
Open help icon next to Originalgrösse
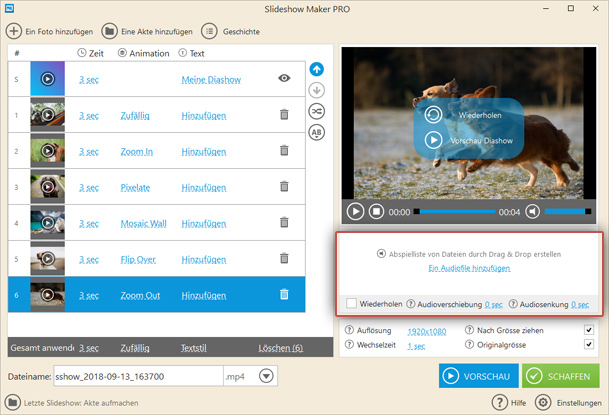tap(469, 344)
